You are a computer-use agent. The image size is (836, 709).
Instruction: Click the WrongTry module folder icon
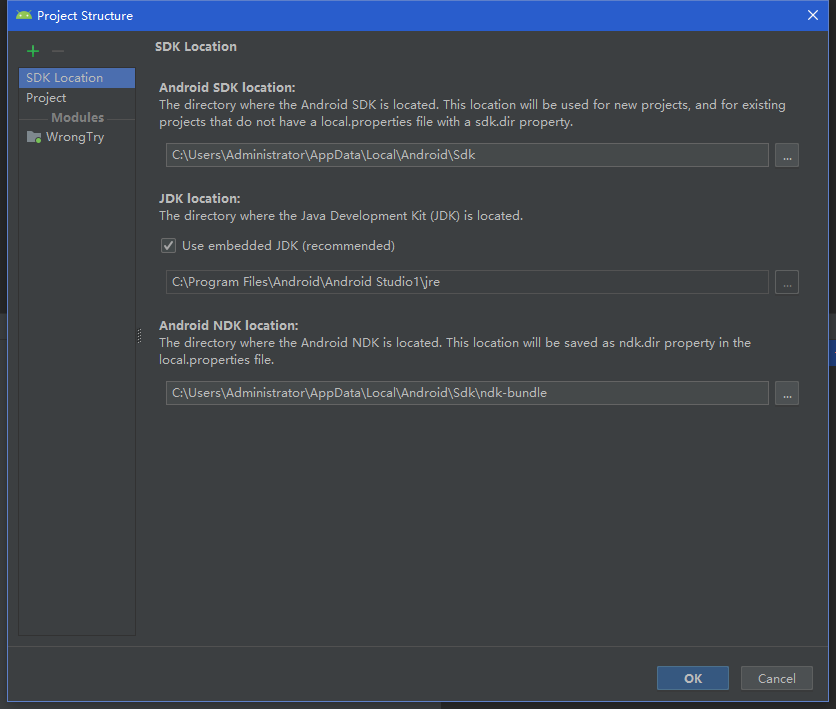(x=34, y=137)
